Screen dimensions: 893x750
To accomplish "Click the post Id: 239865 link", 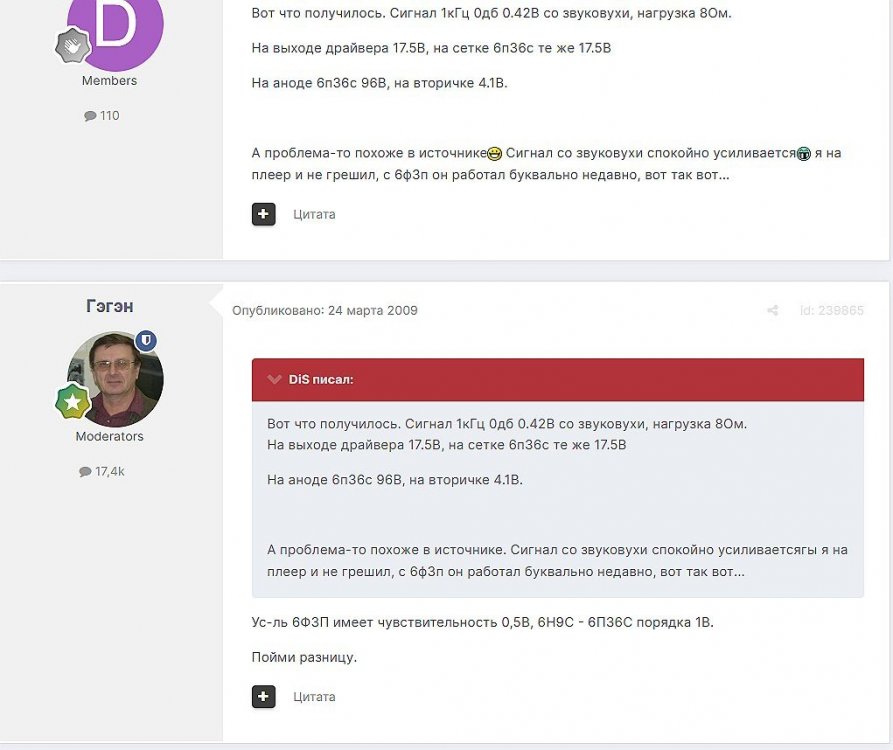I will pos(831,310).
